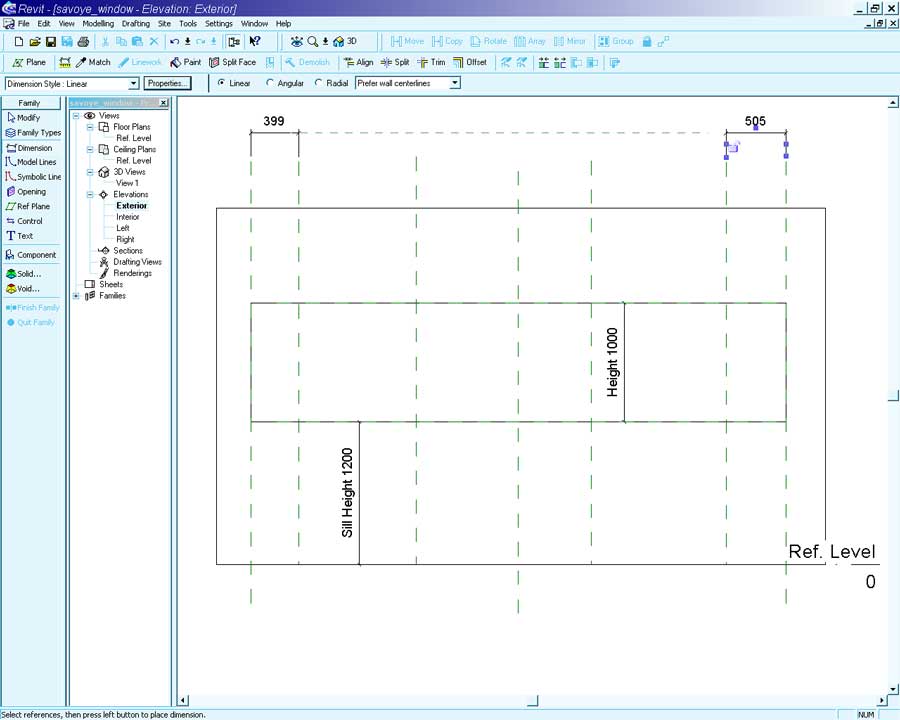Screen dimensions: 900x720
Task: Click the Sill Height 1200 dimension label
Action: pyautogui.click(x=347, y=493)
